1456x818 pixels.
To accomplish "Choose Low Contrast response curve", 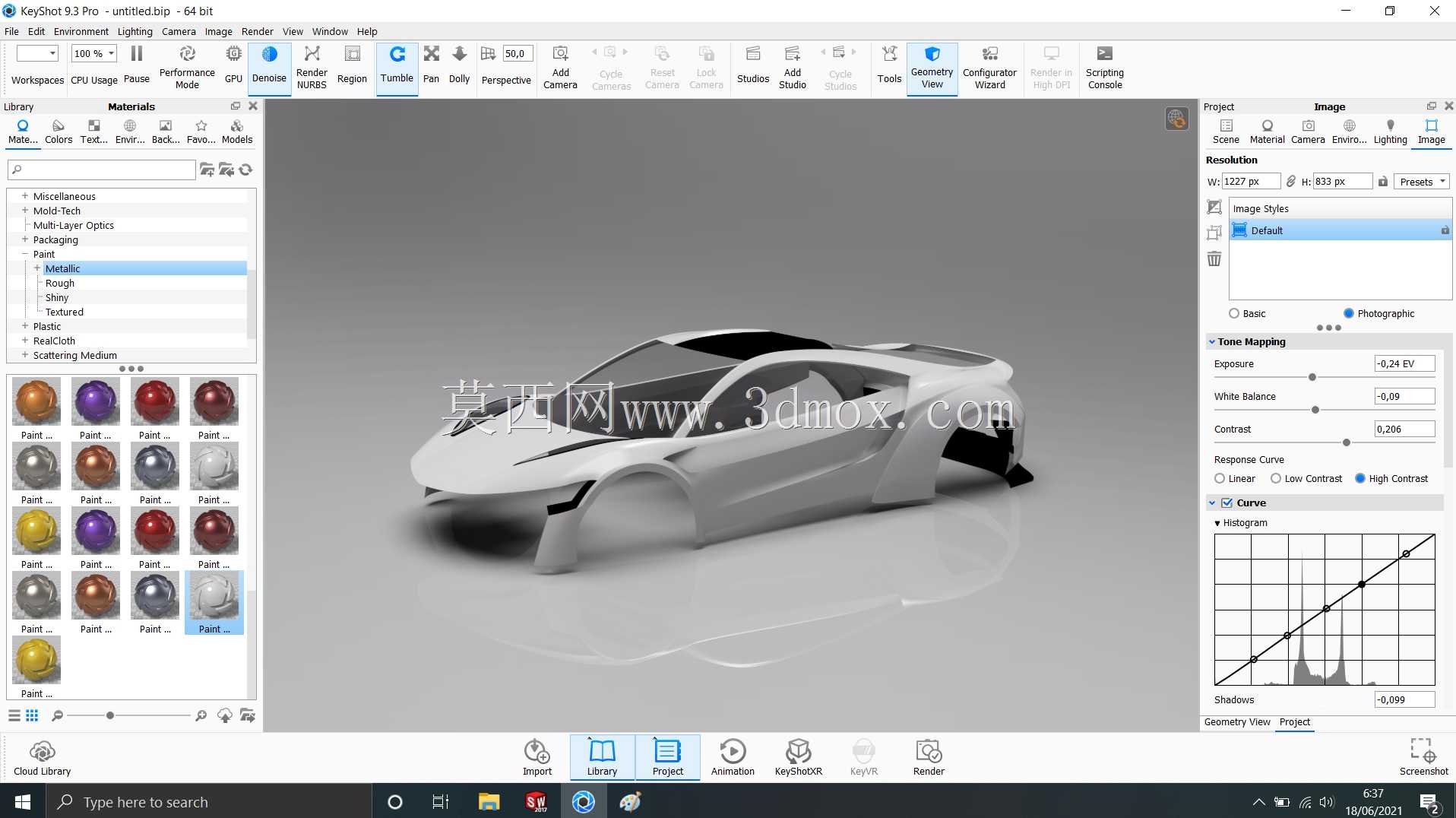I will (1276, 478).
